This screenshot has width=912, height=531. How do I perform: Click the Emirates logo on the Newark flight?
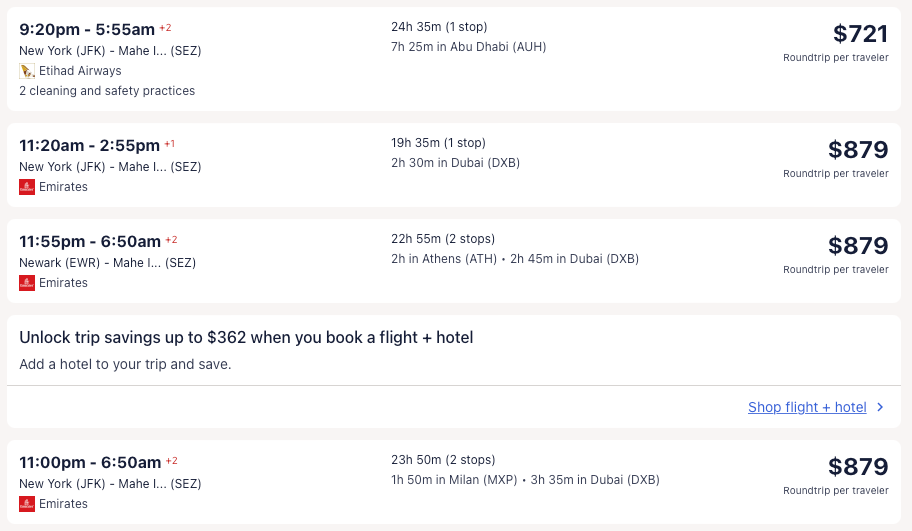point(27,283)
